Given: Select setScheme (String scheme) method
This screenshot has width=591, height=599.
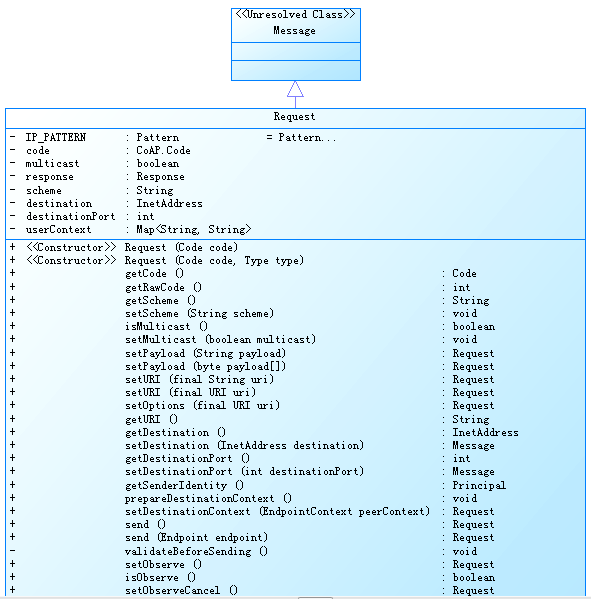Looking at the screenshot, I should click(x=199, y=313).
